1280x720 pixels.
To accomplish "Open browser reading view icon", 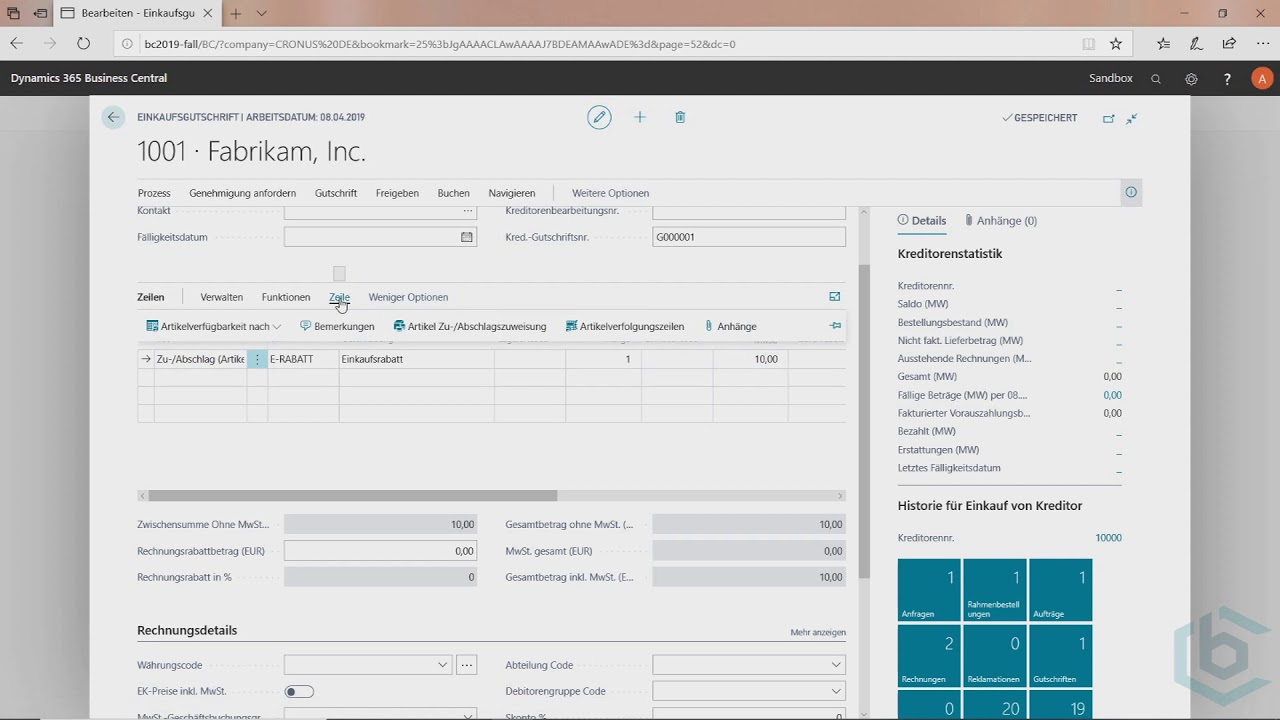I will 1089,44.
